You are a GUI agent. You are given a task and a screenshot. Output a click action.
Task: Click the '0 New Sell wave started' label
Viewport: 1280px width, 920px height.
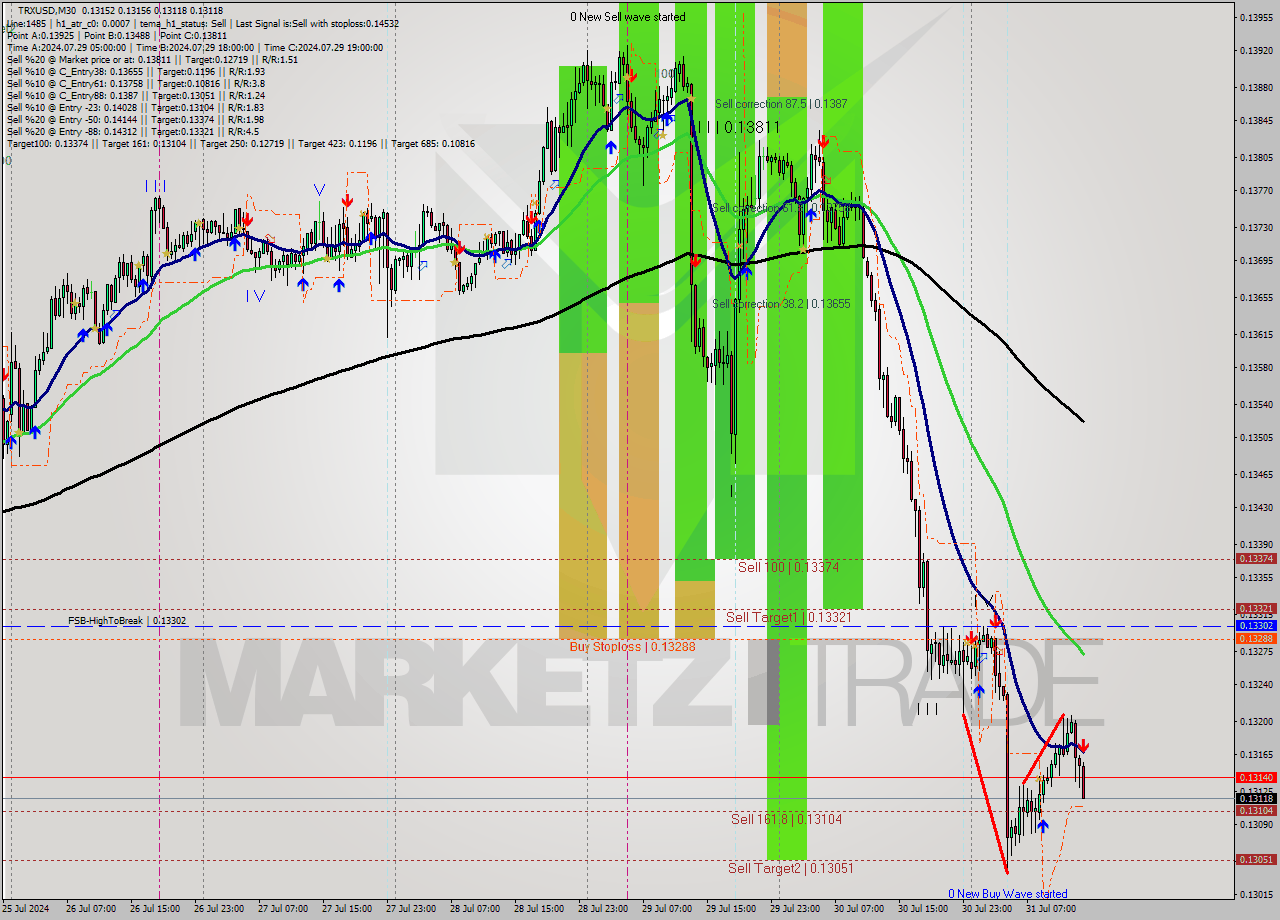coord(628,17)
